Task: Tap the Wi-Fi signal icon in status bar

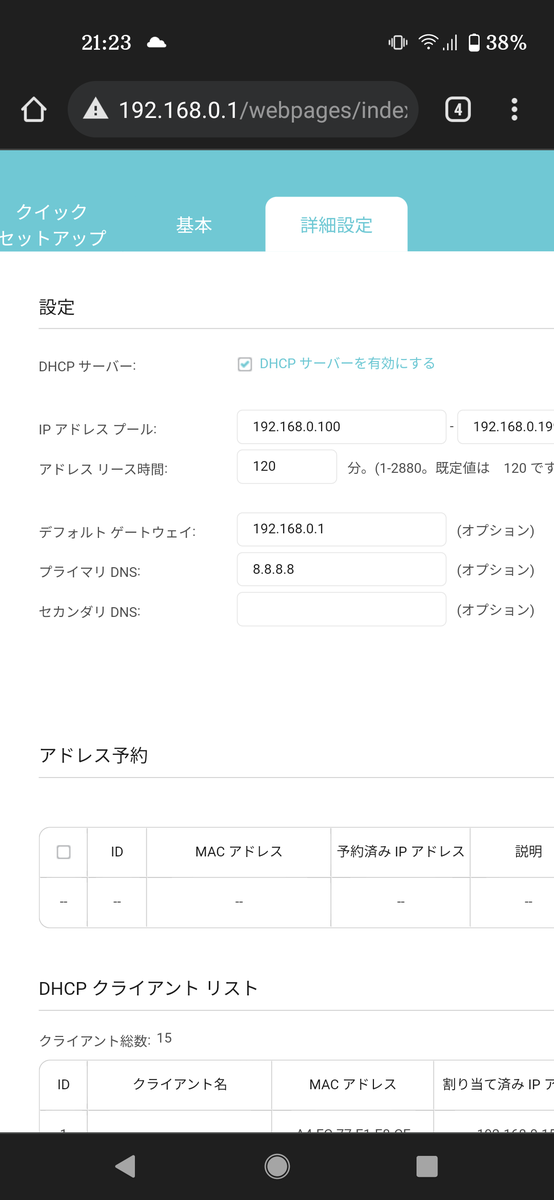Action: pyautogui.click(x=429, y=42)
